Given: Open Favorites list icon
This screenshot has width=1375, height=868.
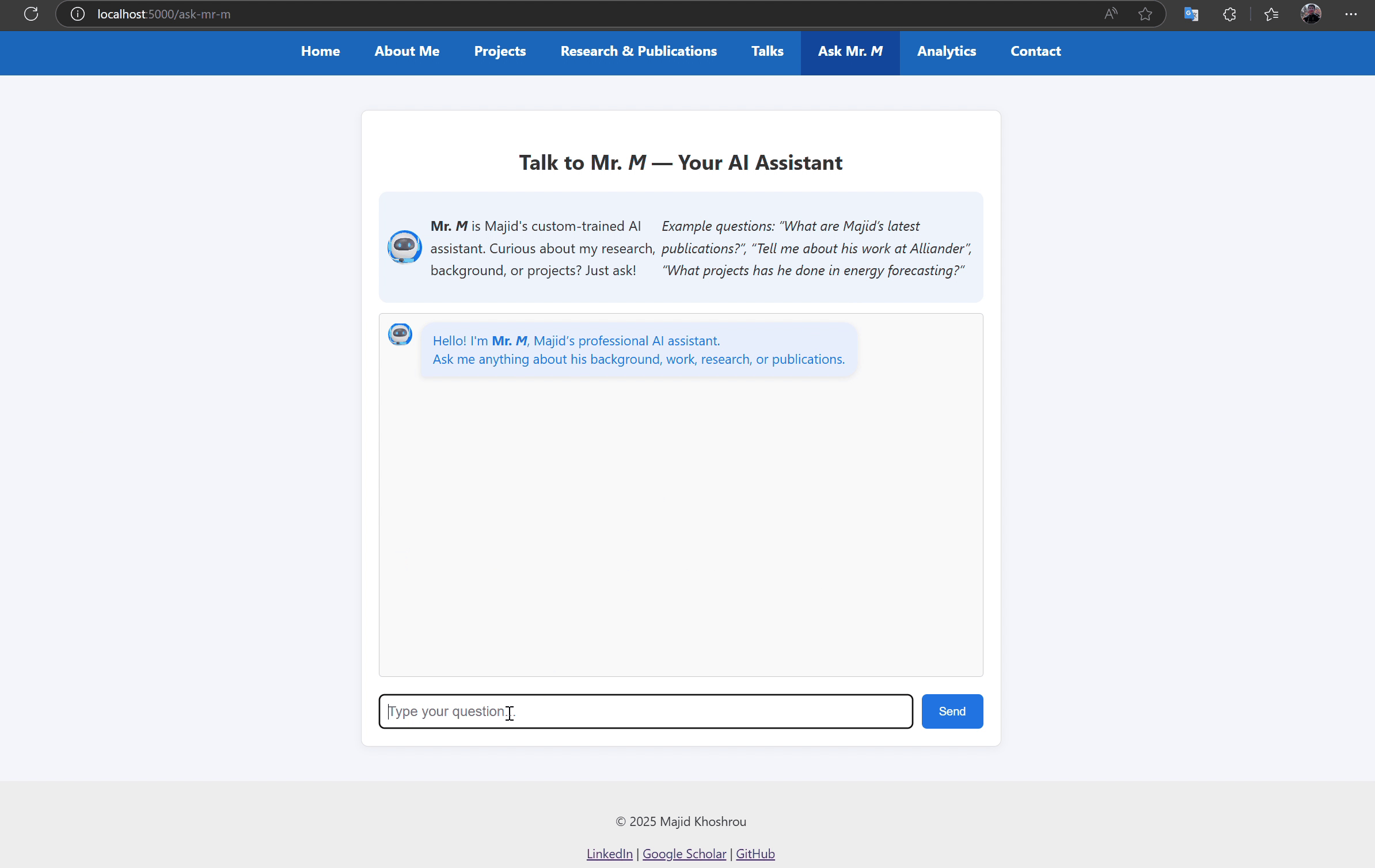Looking at the screenshot, I should click(x=1271, y=14).
